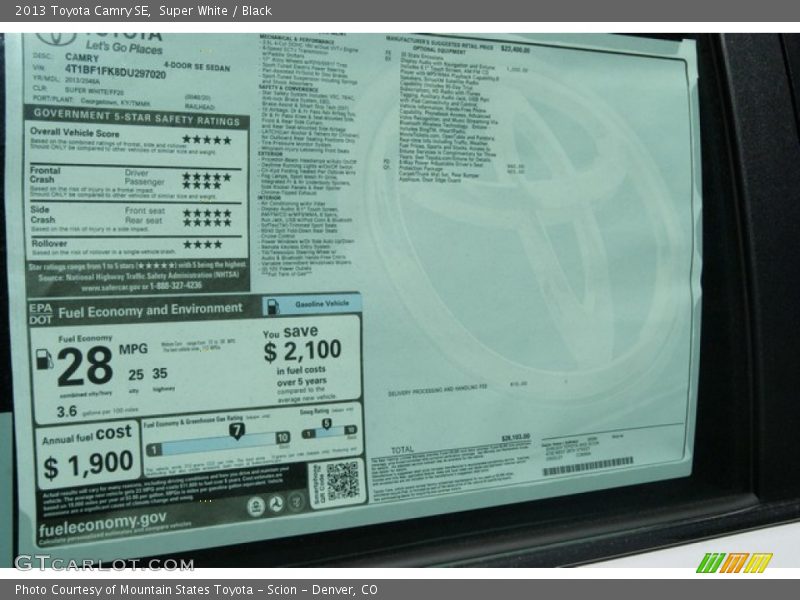Viewport: 800px width, 600px height.
Task: Click the Frontal Crash Driver star rating
Action: tap(207, 177)
